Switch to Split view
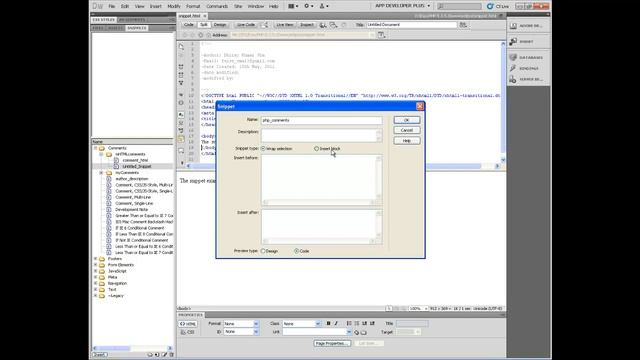The width and height of the screenshot is (640, 360). click(204, 25)
